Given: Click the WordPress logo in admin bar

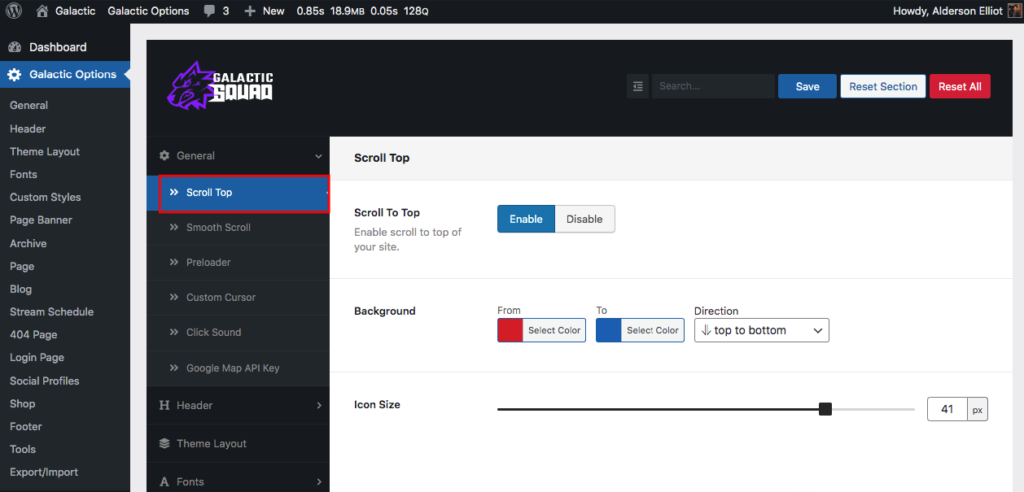Looking at the screenshot, I should click(x=14, y=11).
